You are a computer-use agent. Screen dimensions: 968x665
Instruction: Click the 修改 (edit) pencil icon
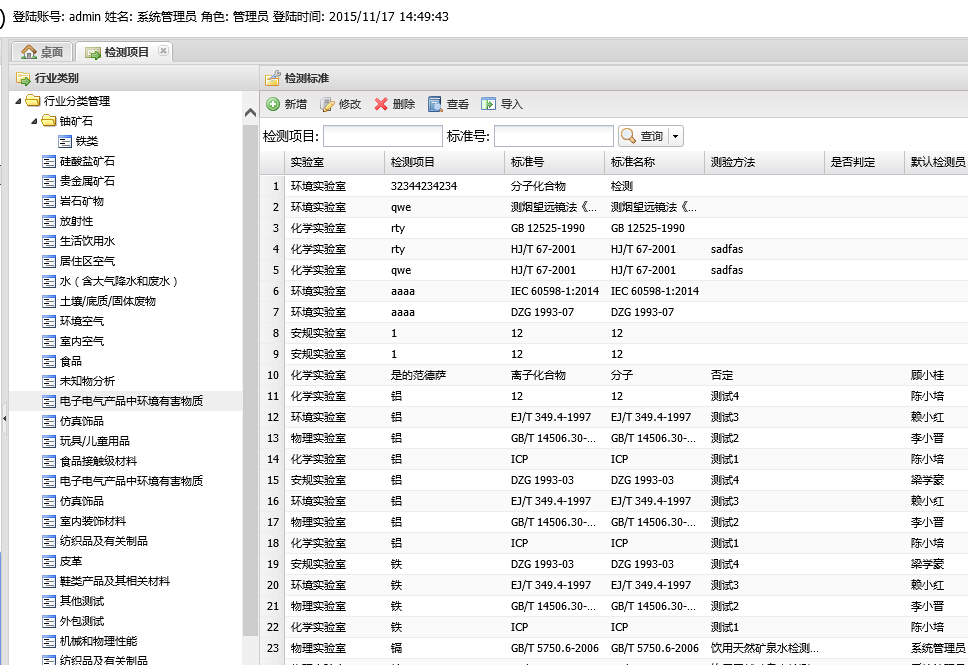tap(327, 104)
